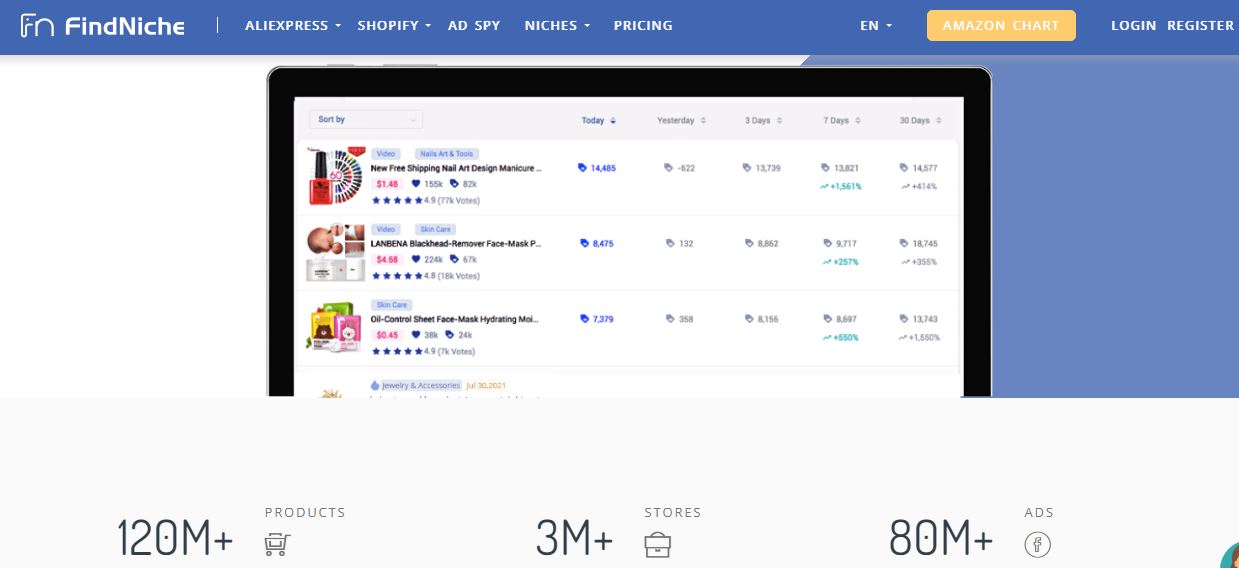Sort by the Yesterday column
This screenshot has width=1239, height=568.
(x=681, y=121)
